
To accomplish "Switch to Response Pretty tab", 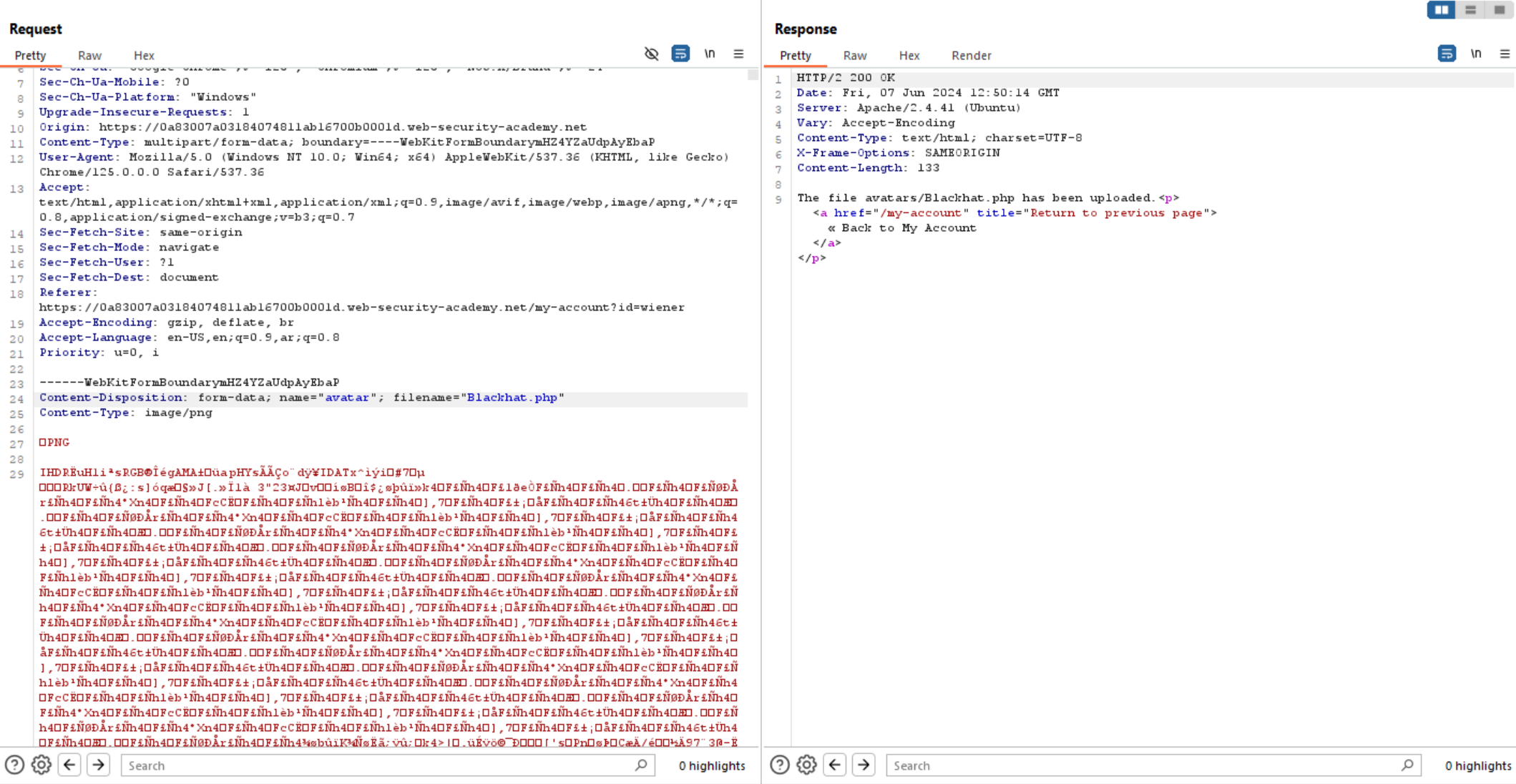I will tap(796, 55).
